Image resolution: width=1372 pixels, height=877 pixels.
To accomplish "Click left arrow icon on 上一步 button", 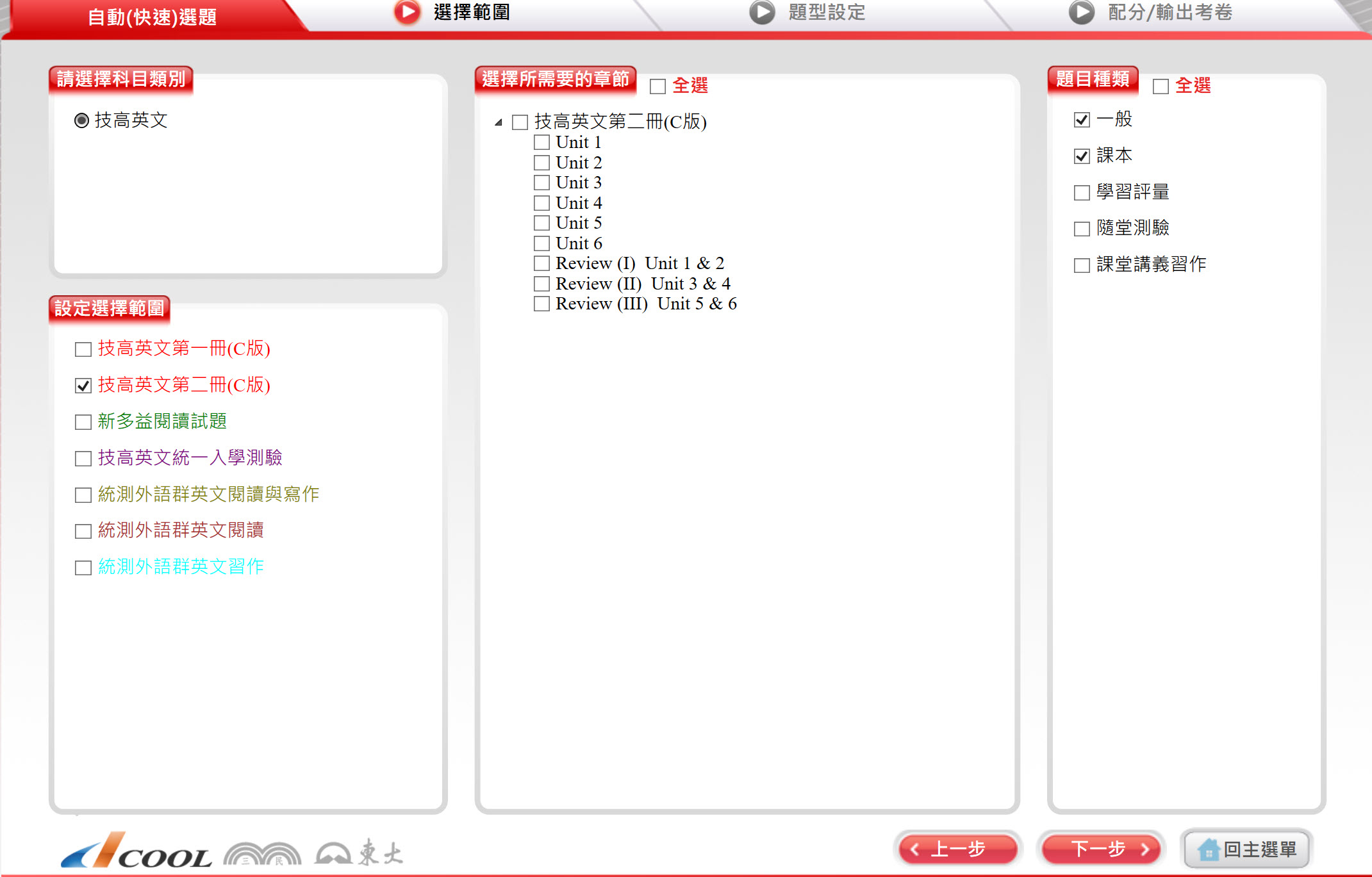I will (914, 849).
